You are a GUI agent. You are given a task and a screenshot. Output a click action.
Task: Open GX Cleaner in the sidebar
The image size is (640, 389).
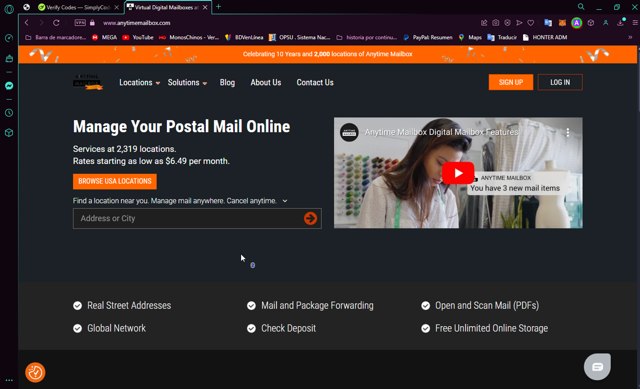(9, 59)
